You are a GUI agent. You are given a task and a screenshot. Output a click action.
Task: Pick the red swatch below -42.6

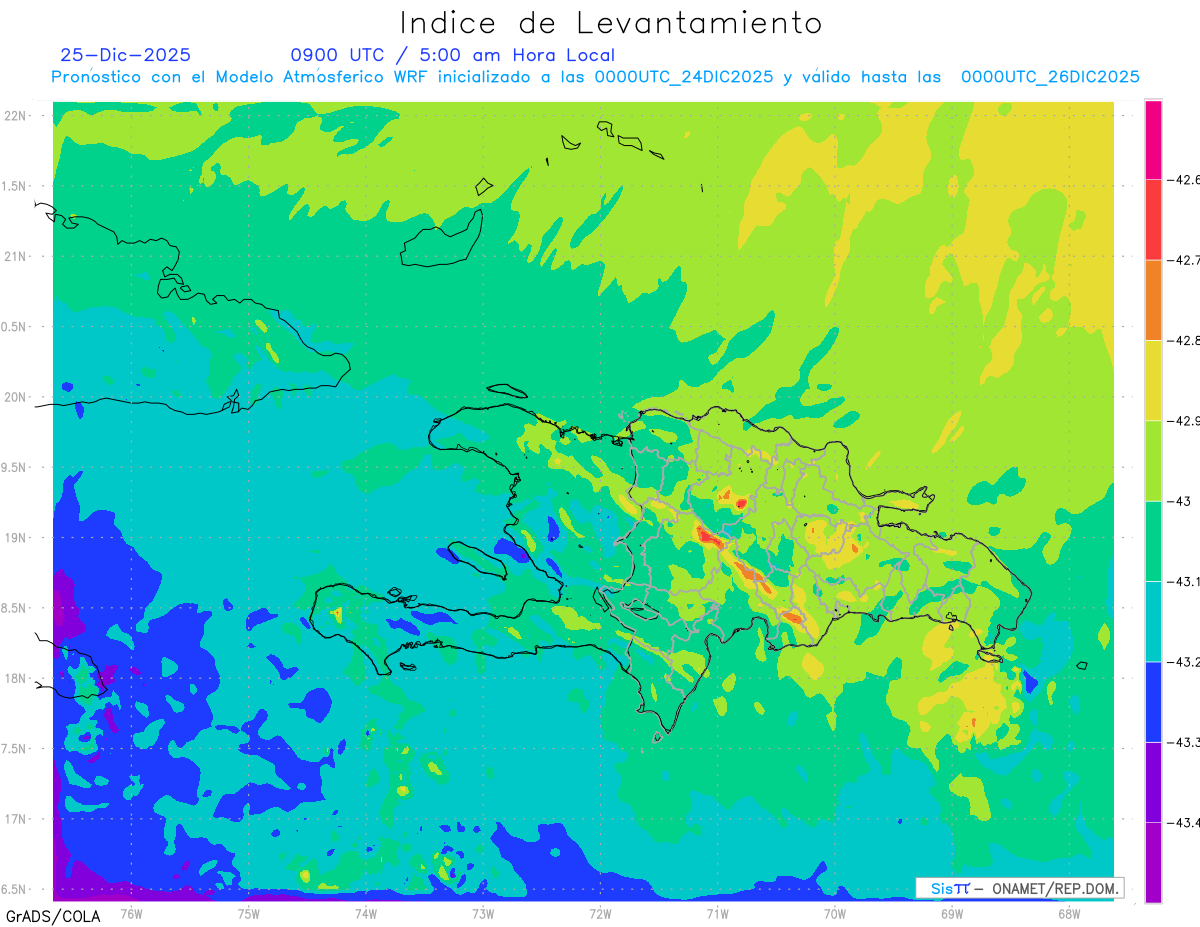tap(1153, 220)
